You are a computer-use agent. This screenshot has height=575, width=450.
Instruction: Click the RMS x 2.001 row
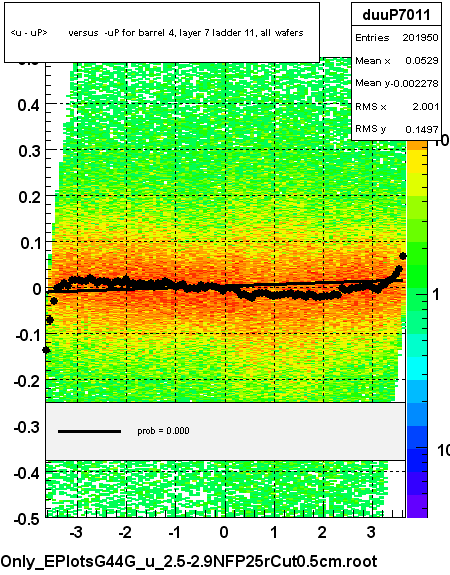tap(396, 106)
